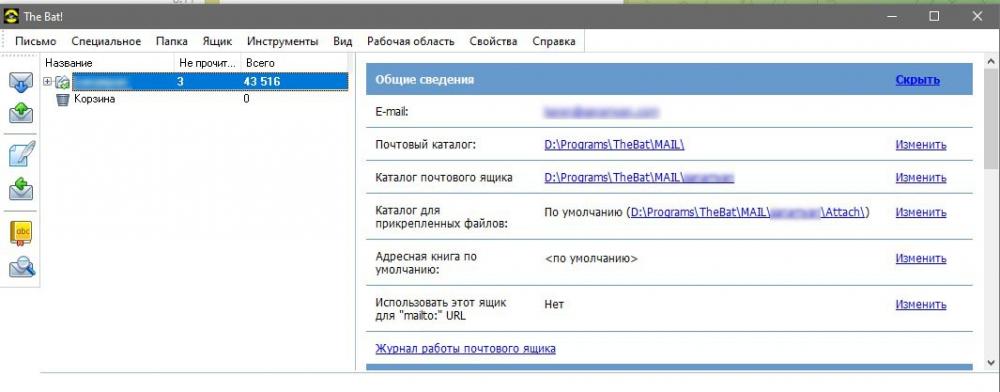Click the <по умолчанию> address book value

(x=591, y=259)
